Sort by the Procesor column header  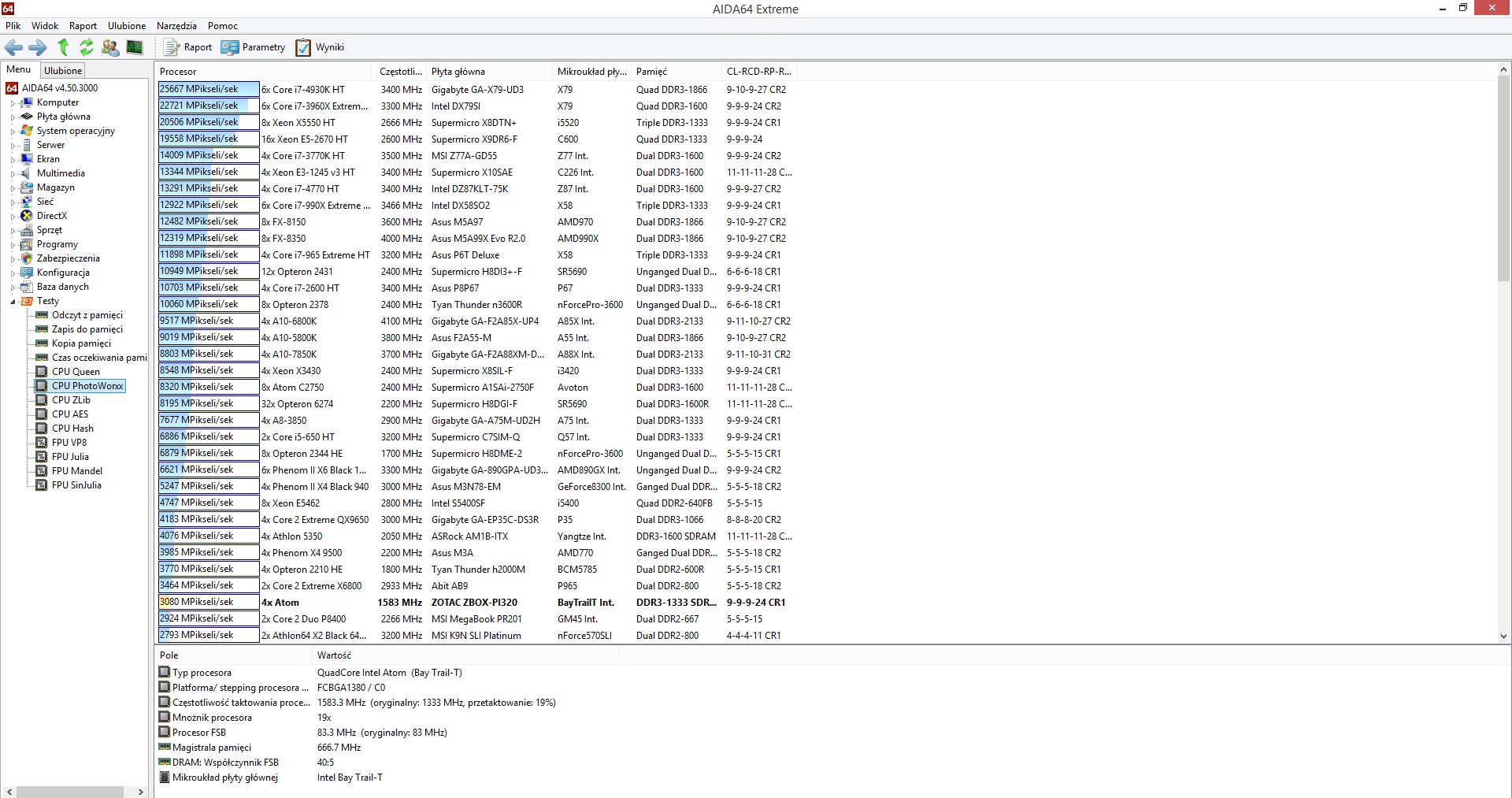point(265,72)
